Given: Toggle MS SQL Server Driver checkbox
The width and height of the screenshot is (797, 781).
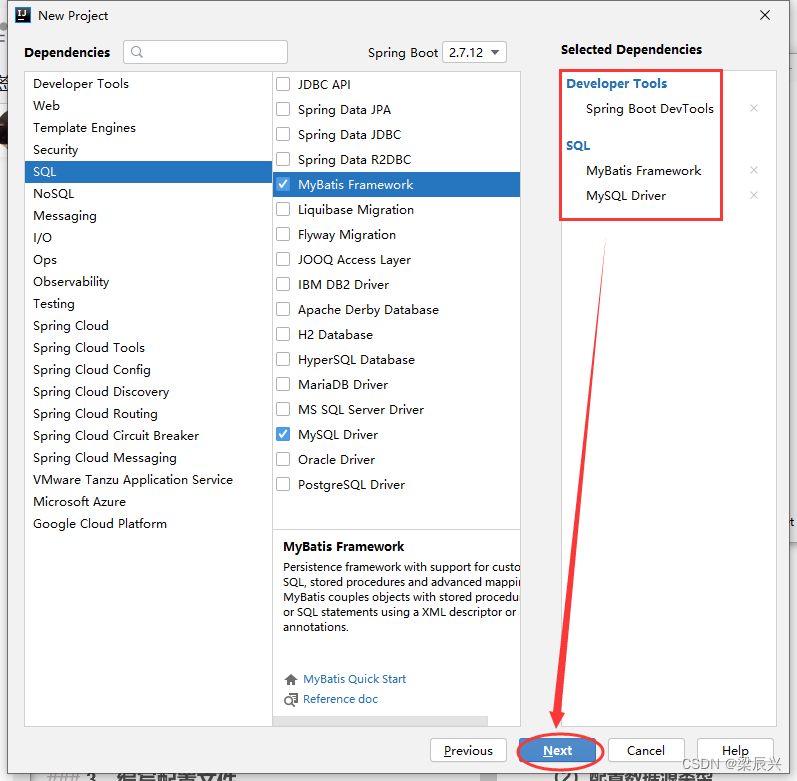Looking at the screenshot, I should [283, 409].
